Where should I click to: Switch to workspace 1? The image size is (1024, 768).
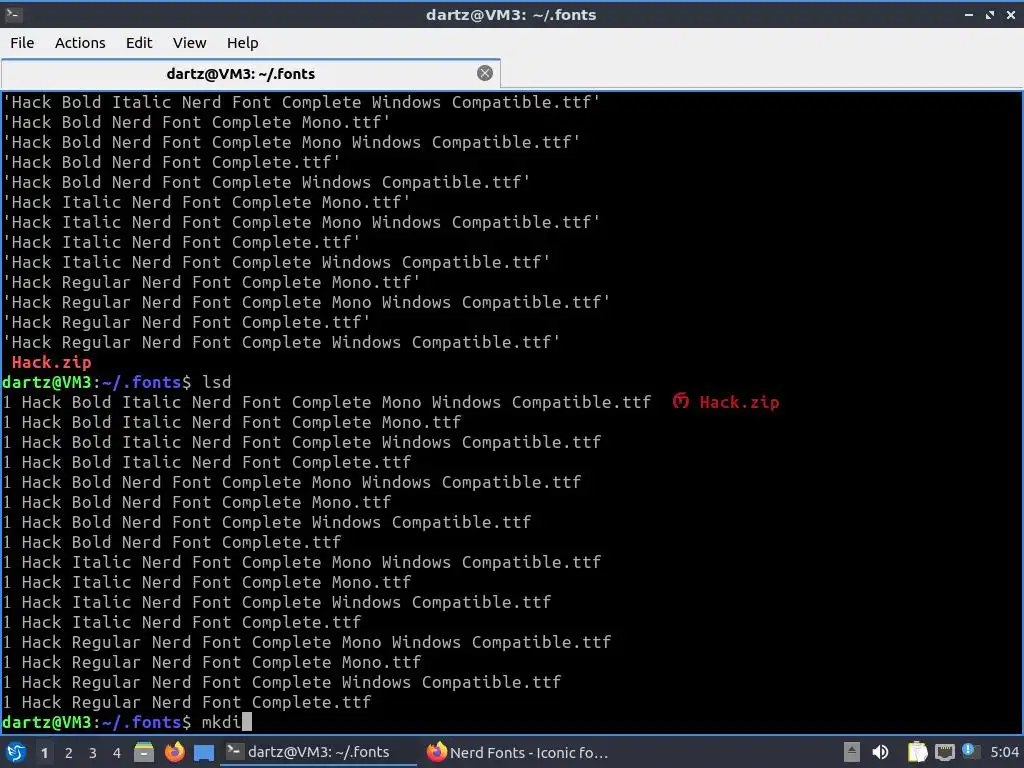(x=44, y=753)
